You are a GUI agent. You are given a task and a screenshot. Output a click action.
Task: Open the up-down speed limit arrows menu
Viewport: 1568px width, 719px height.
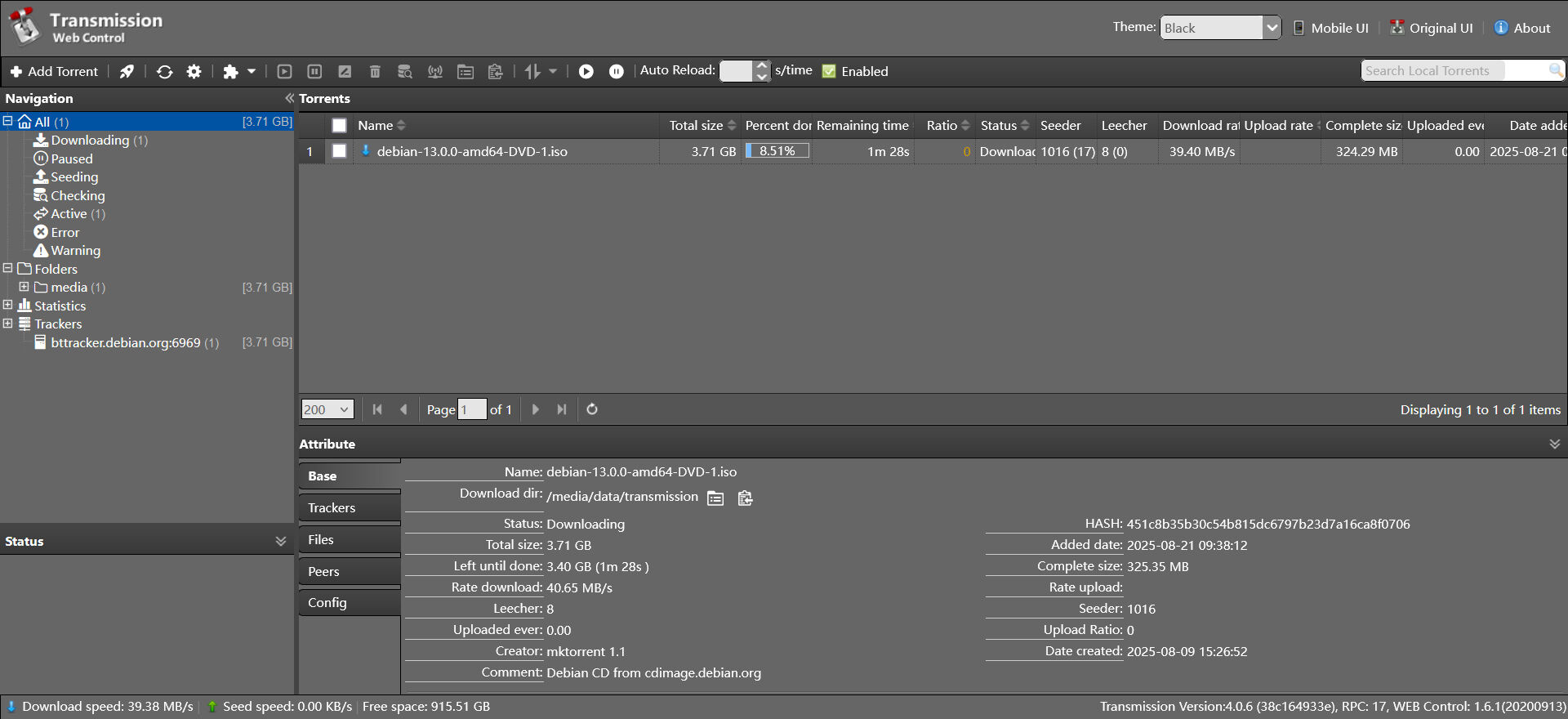tap(541, 72)
